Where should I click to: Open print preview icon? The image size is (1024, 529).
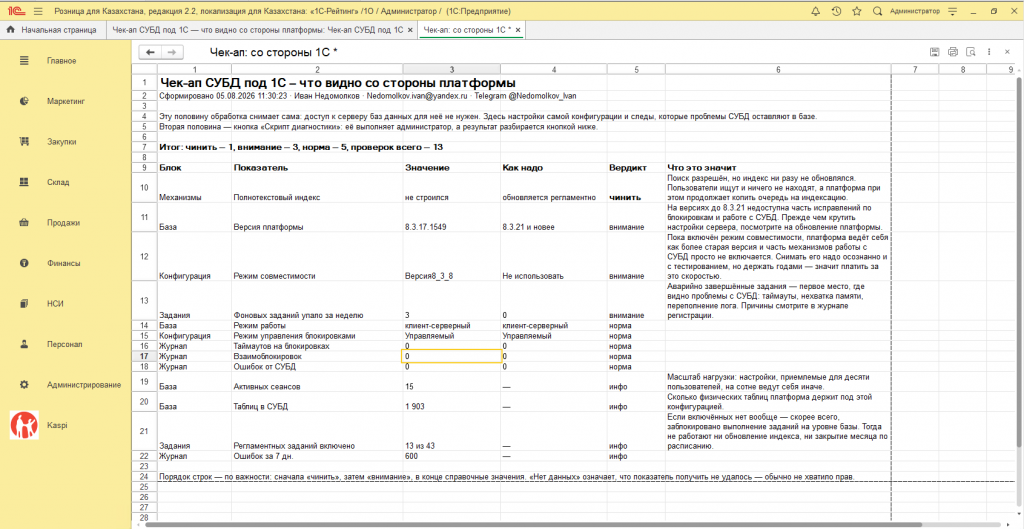[x=971, y=52]
